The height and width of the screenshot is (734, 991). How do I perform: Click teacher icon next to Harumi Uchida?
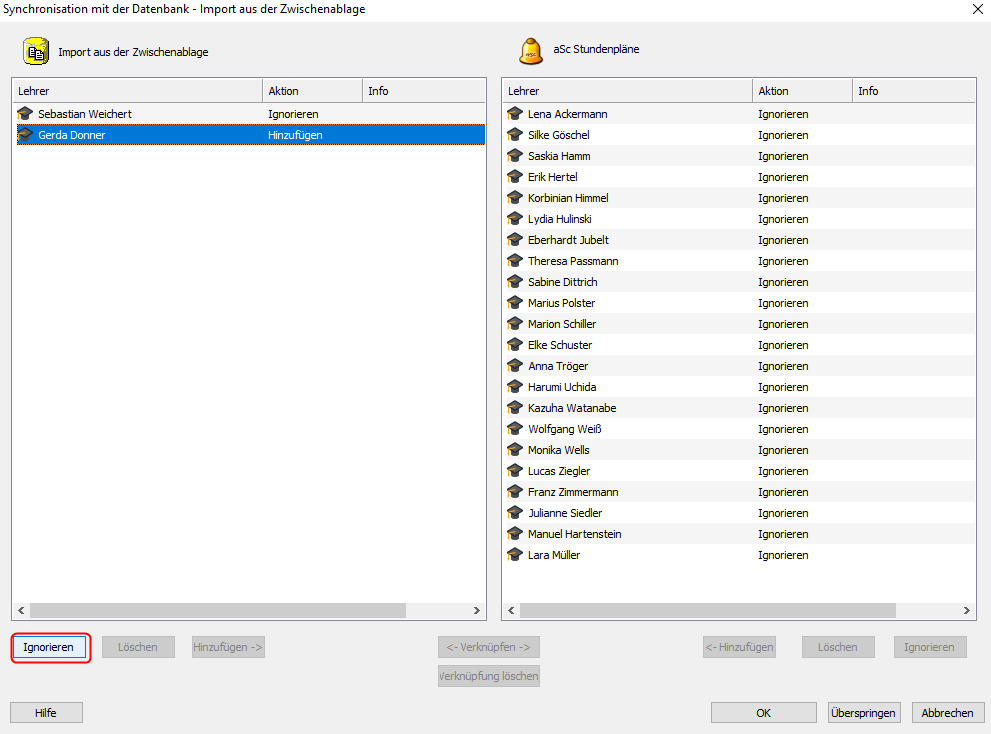click(515, 387)
